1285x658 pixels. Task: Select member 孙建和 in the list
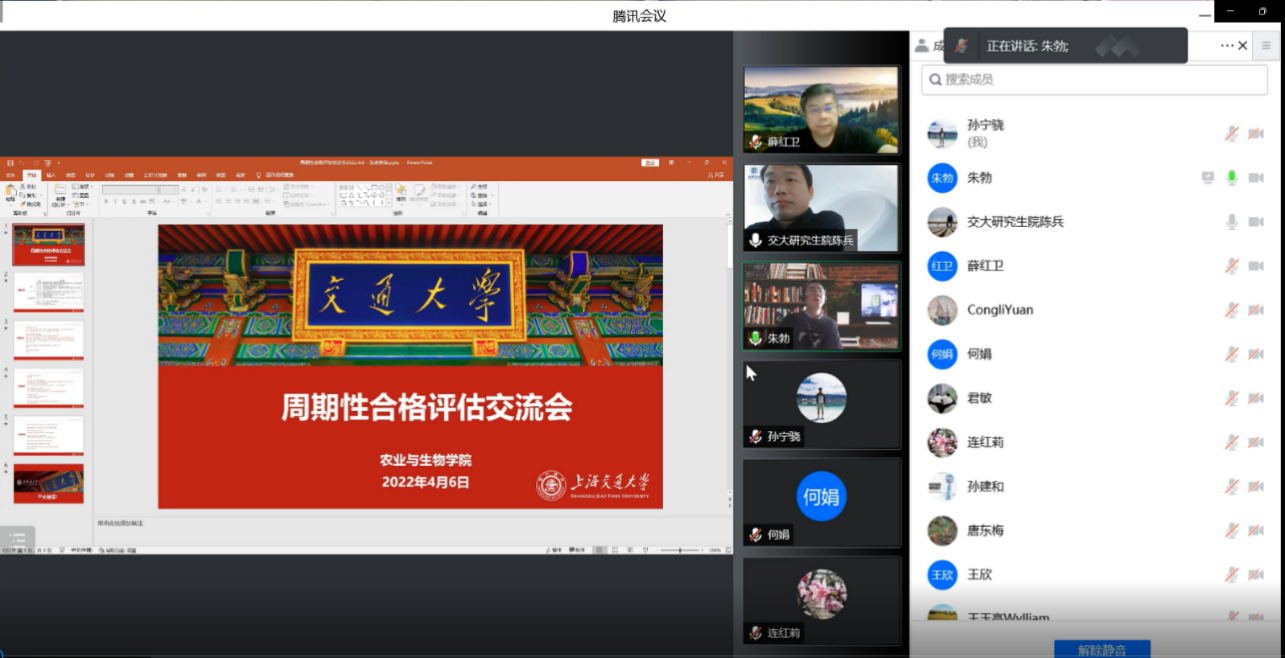click(x=1097, y=486)
